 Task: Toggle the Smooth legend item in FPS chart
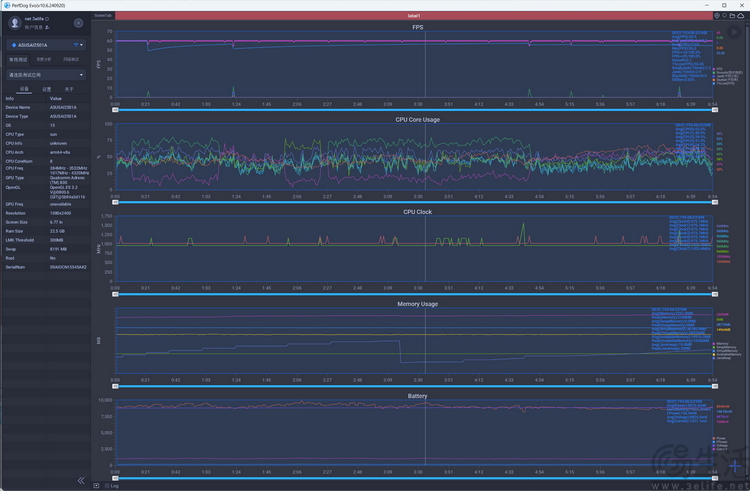(x=727, y=73)
